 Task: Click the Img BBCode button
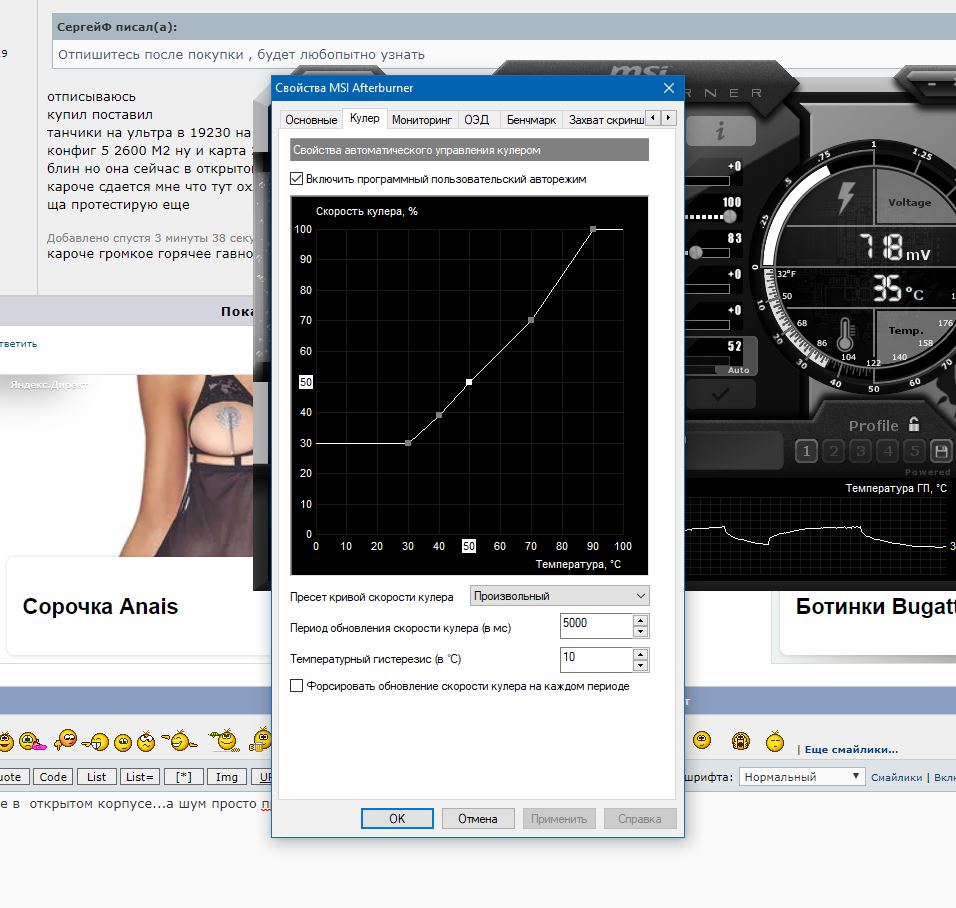[x=227, y=776]
